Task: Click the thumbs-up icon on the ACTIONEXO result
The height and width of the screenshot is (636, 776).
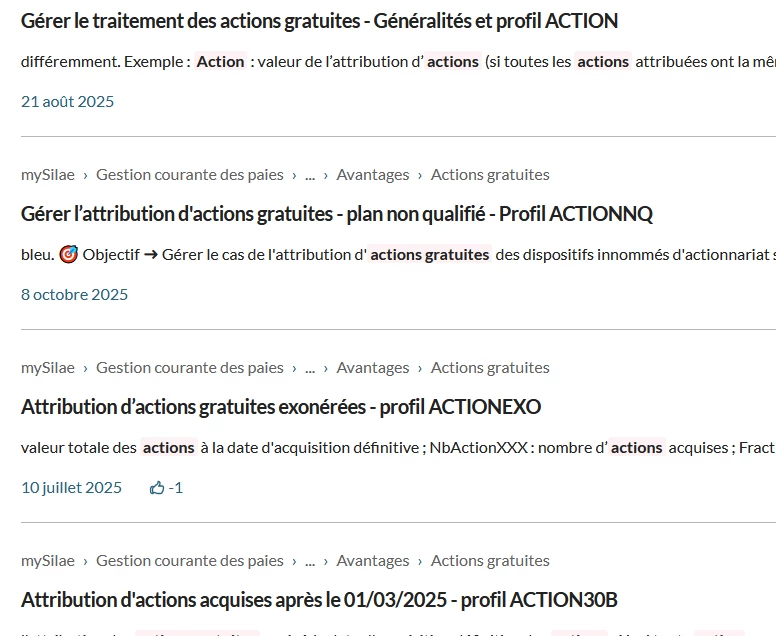Action: coord(157,488)
